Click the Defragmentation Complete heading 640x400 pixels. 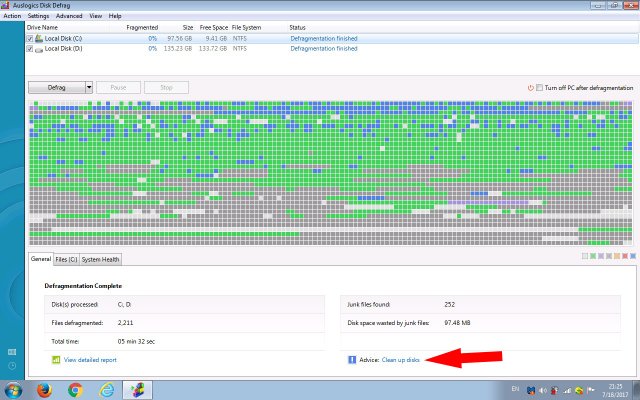(83, 286)
